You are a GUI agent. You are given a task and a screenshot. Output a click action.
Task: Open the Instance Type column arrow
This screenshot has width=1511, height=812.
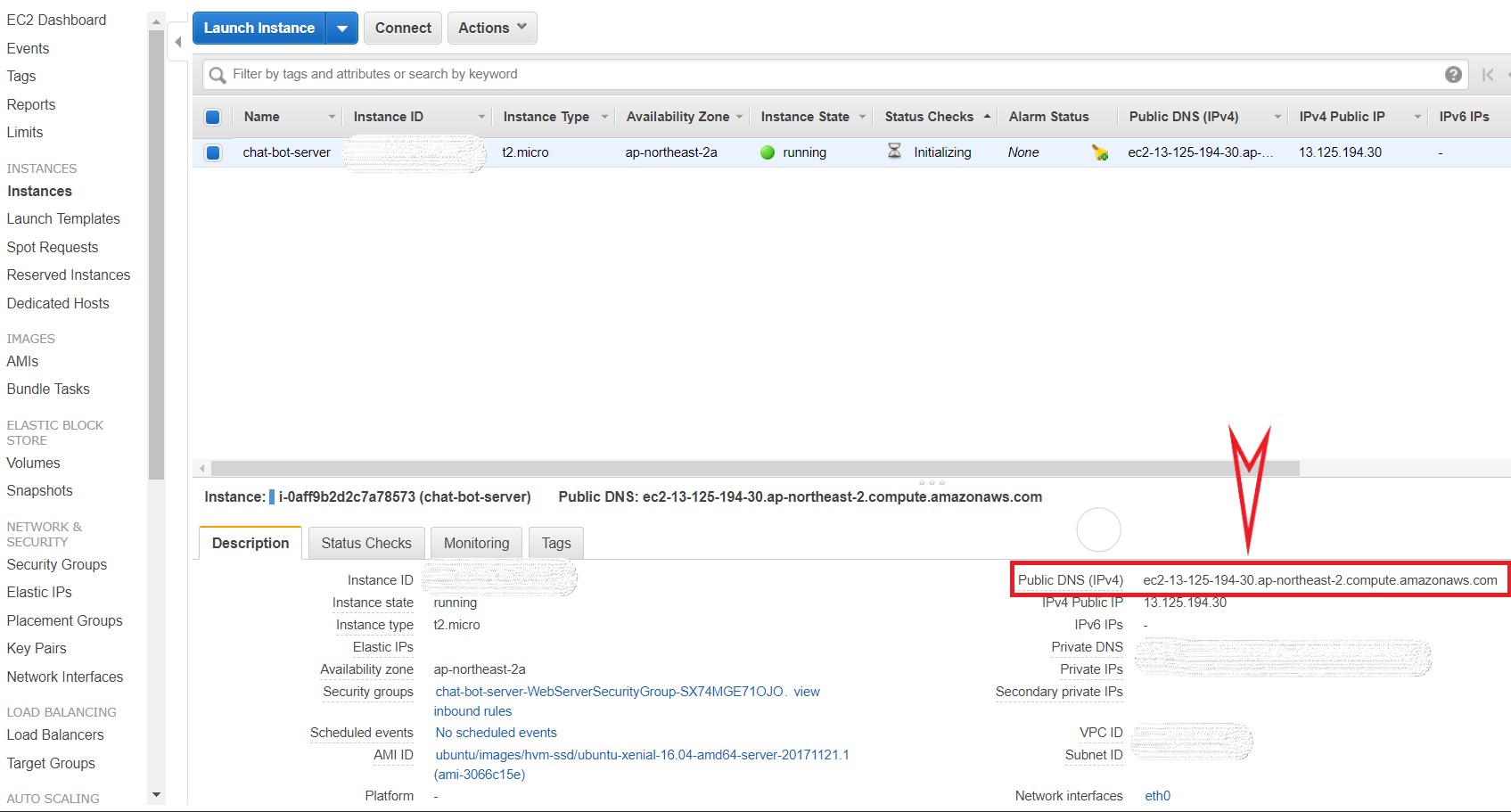(x=604, y=117)
